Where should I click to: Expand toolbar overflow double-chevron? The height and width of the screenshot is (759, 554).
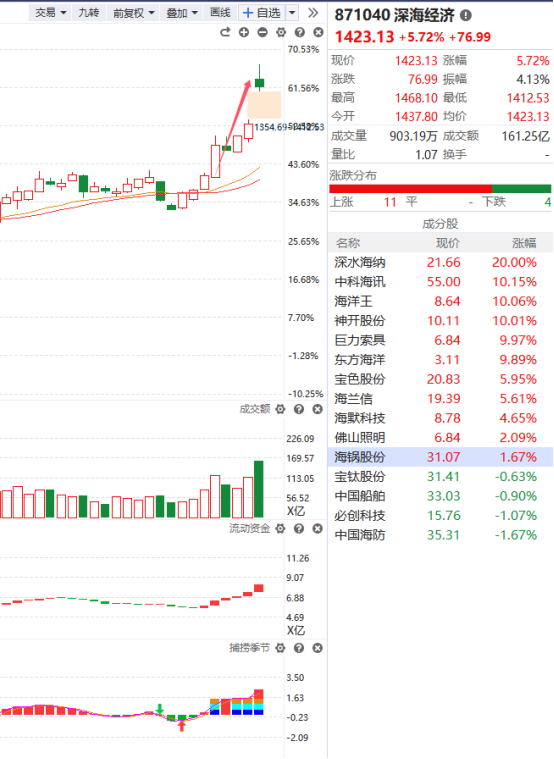pos(313,13)
